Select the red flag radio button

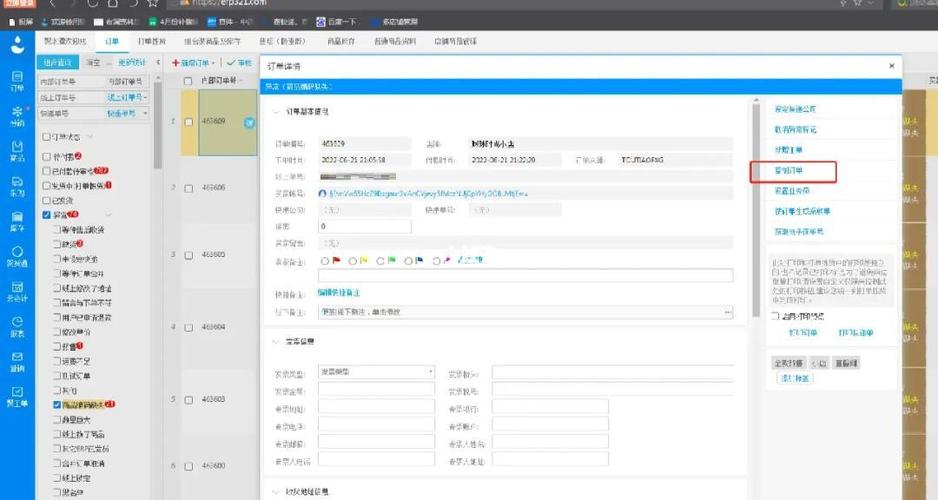tap(325, 261)
